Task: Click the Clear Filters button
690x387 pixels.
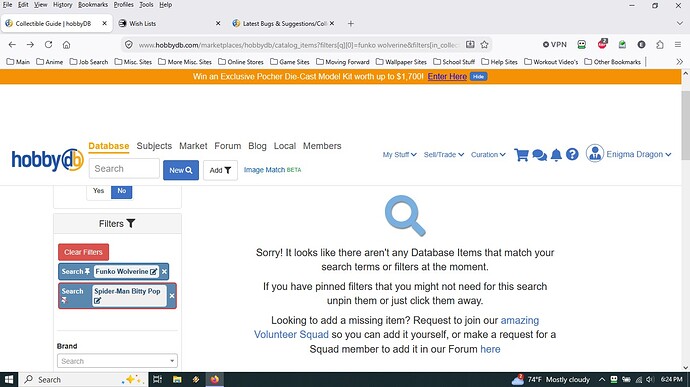Action: (84, 252)
